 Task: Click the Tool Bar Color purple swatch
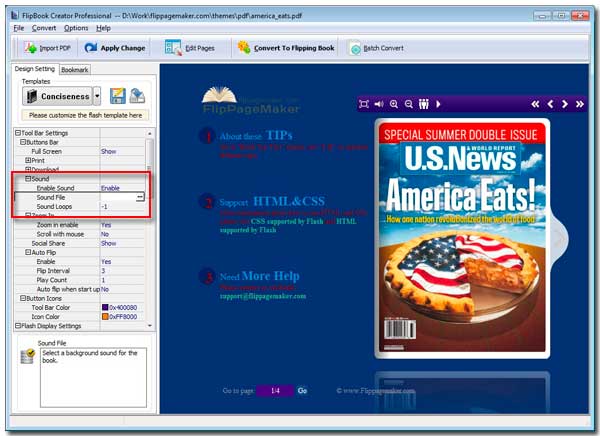pyautogui.click(x=105, y=307)
